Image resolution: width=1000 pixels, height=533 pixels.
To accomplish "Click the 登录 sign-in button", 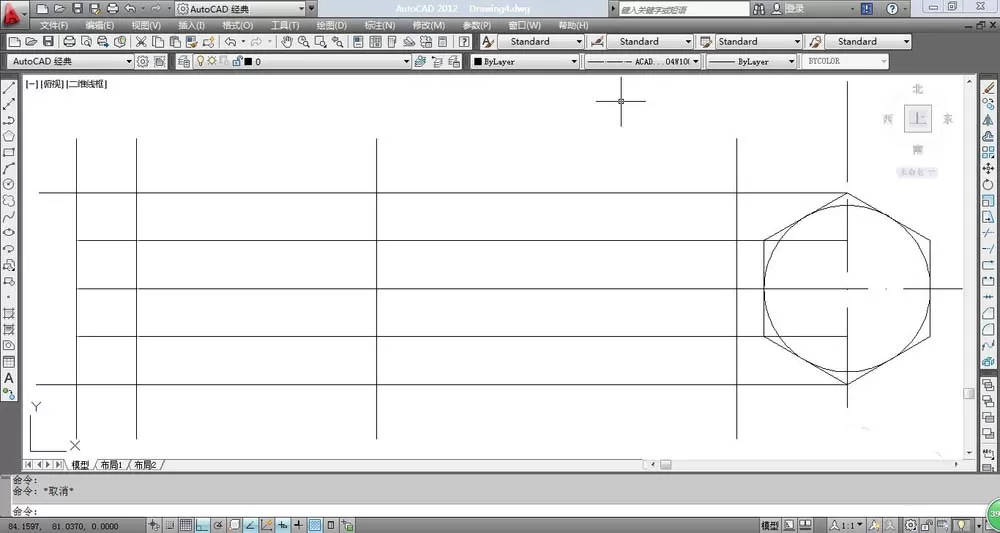I will click(x=788, y=9).
